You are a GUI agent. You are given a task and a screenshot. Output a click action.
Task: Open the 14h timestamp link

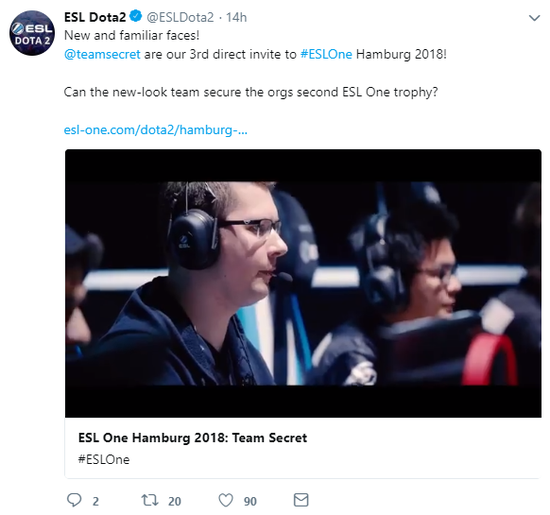coord(236,17)
